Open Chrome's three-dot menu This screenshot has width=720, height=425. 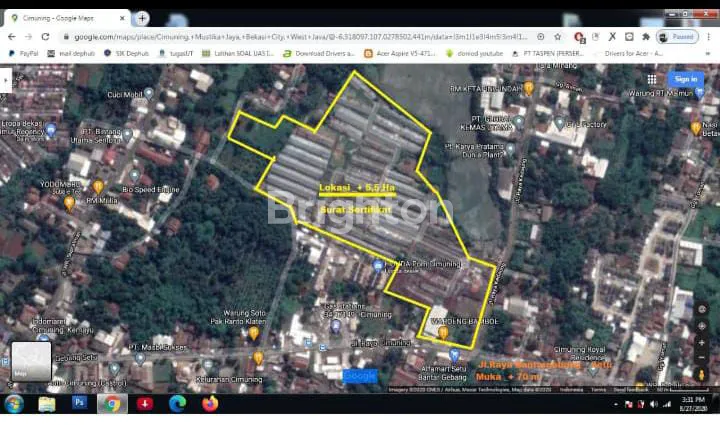click(709, 36)
